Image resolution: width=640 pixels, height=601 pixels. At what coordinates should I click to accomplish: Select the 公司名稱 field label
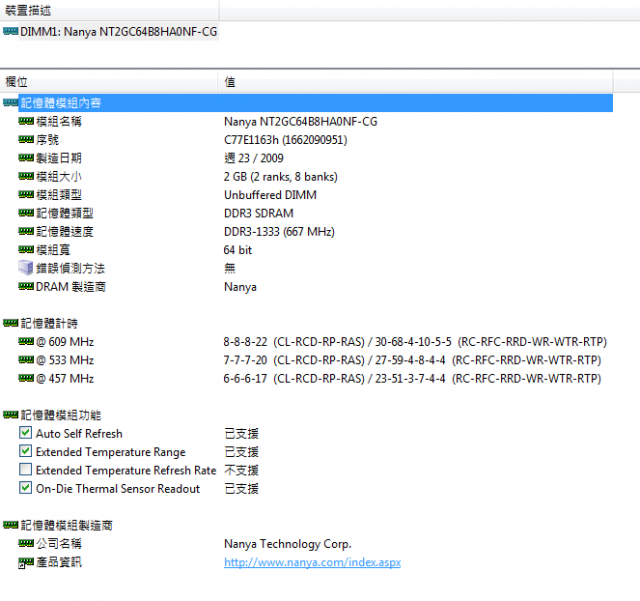click(59, 544)
